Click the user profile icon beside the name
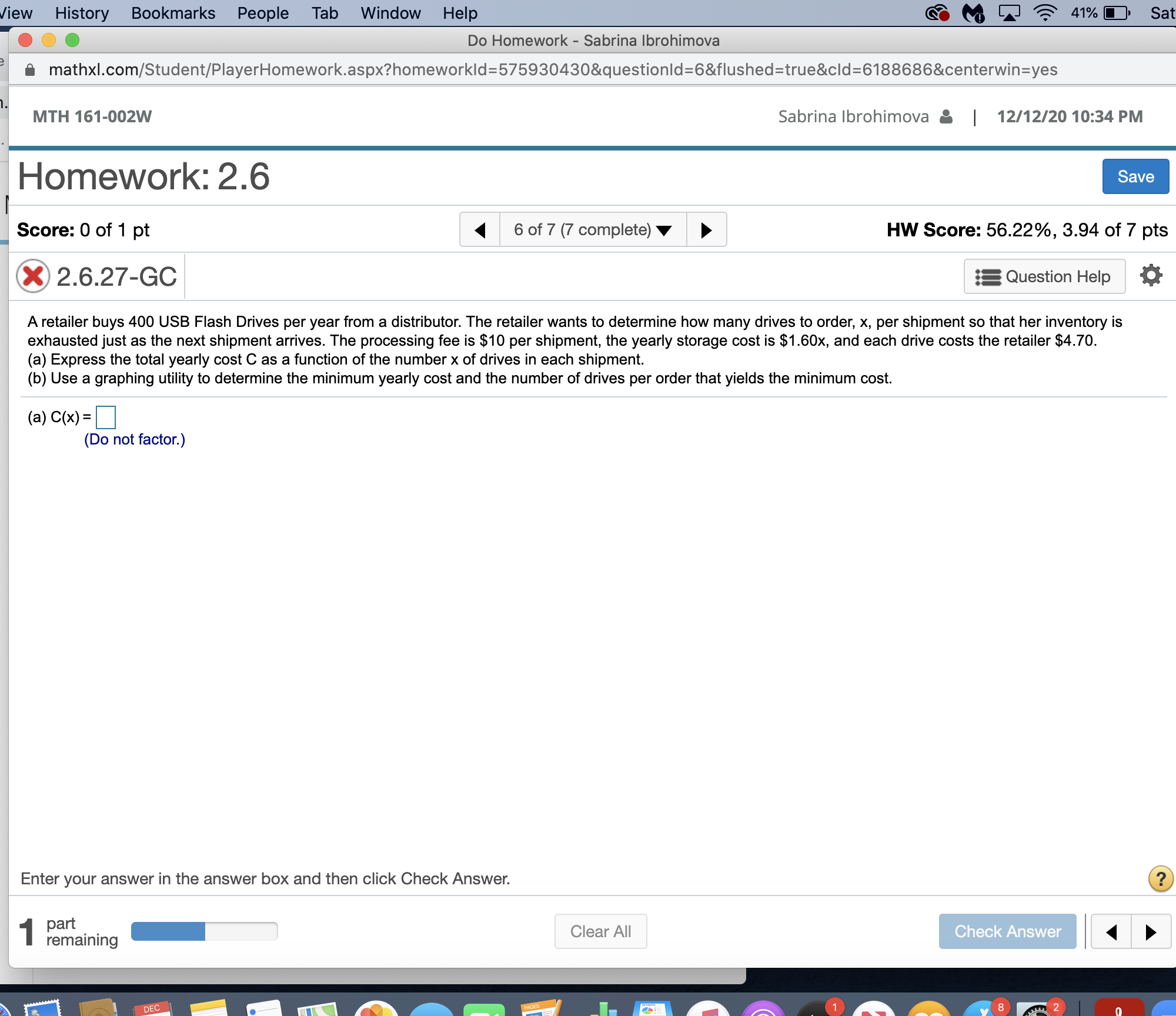The height and width of the screenshot is (1016, 1176). click(946, 116)
